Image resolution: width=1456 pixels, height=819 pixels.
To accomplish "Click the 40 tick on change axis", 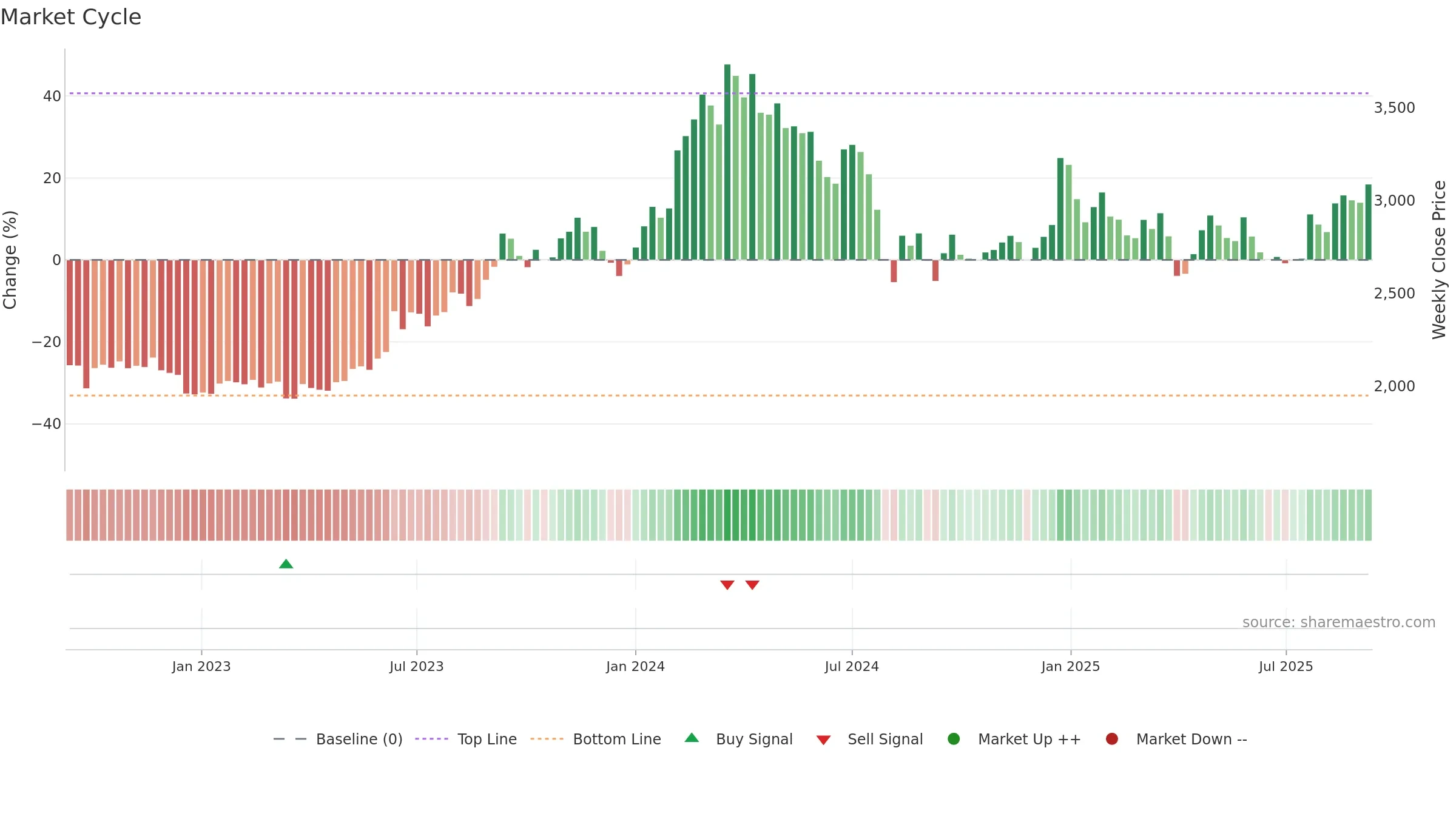I will pos(52,96).
